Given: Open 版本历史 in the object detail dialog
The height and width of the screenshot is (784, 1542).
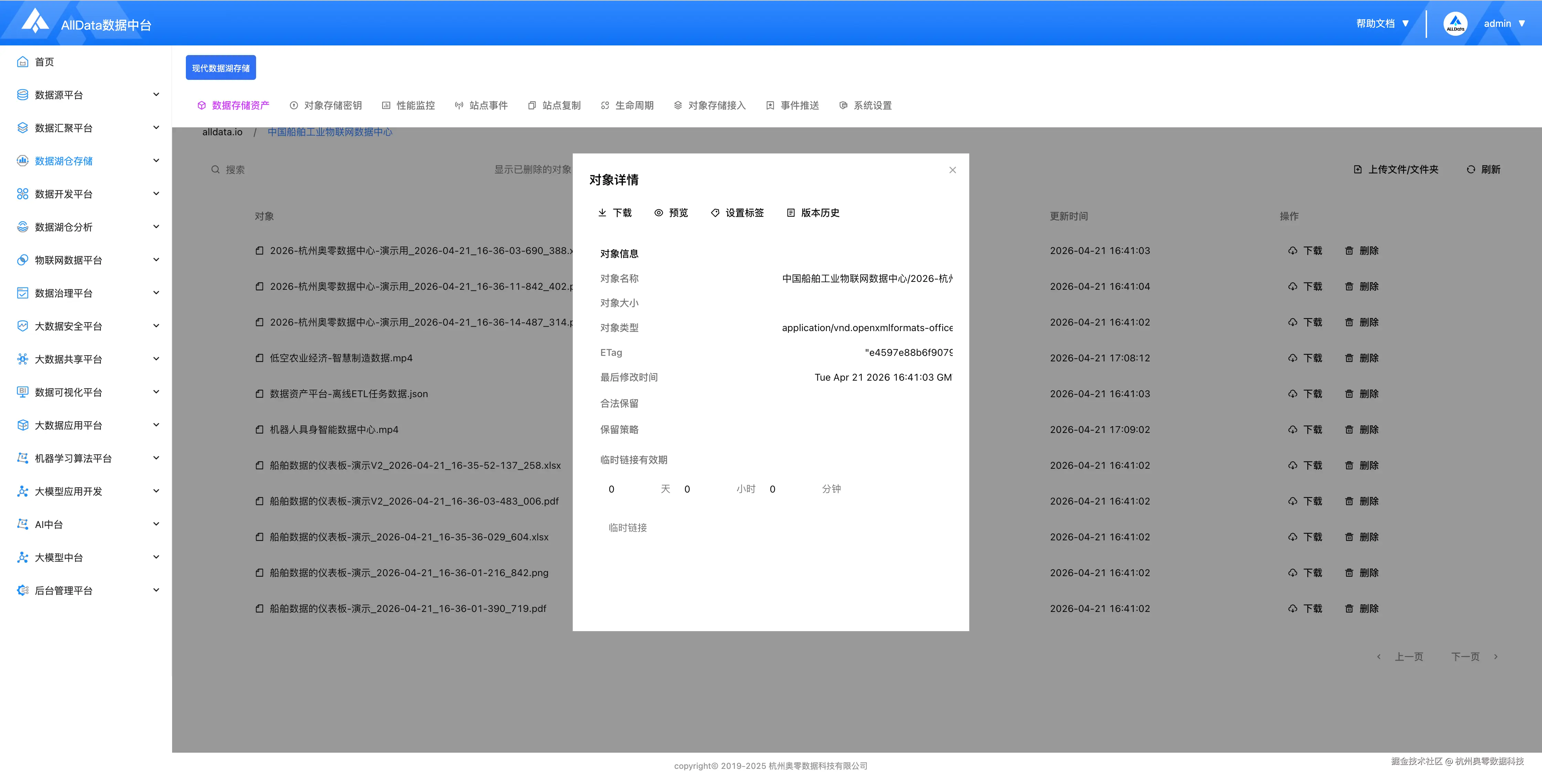Looking at the screenshot, I should tap(813, 212).
